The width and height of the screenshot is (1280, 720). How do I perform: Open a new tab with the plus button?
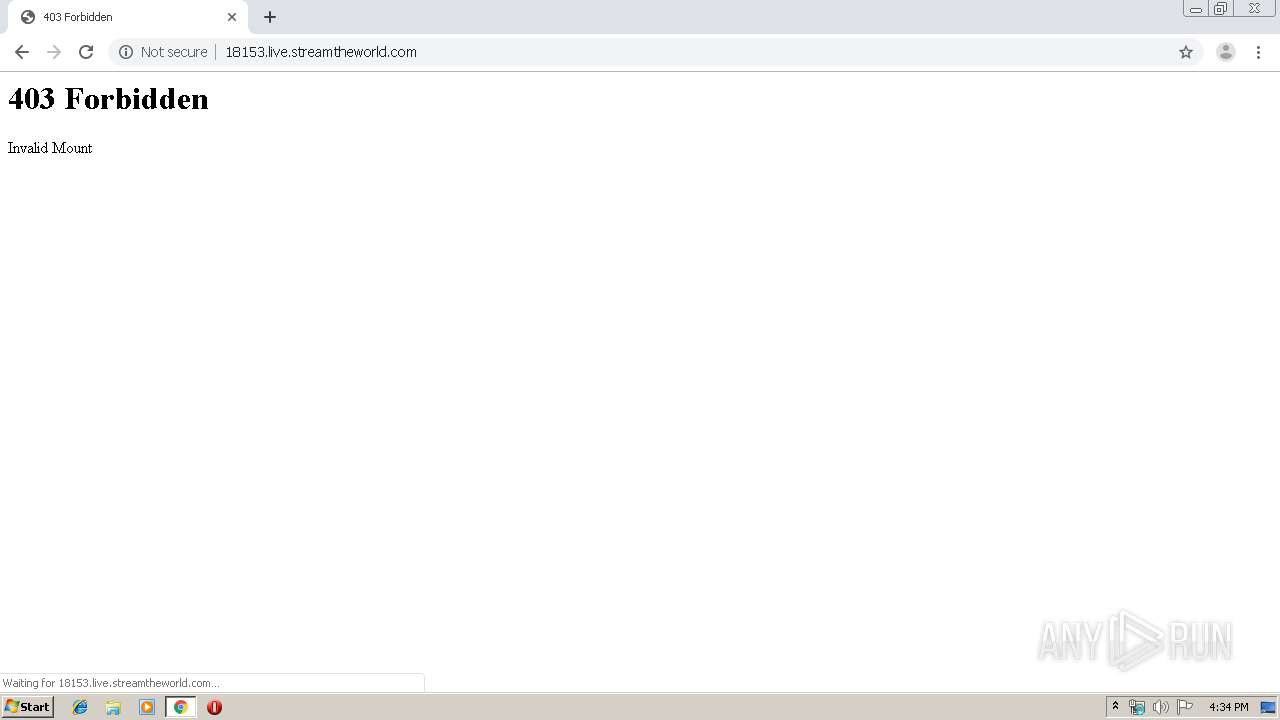tap(270, 17)
